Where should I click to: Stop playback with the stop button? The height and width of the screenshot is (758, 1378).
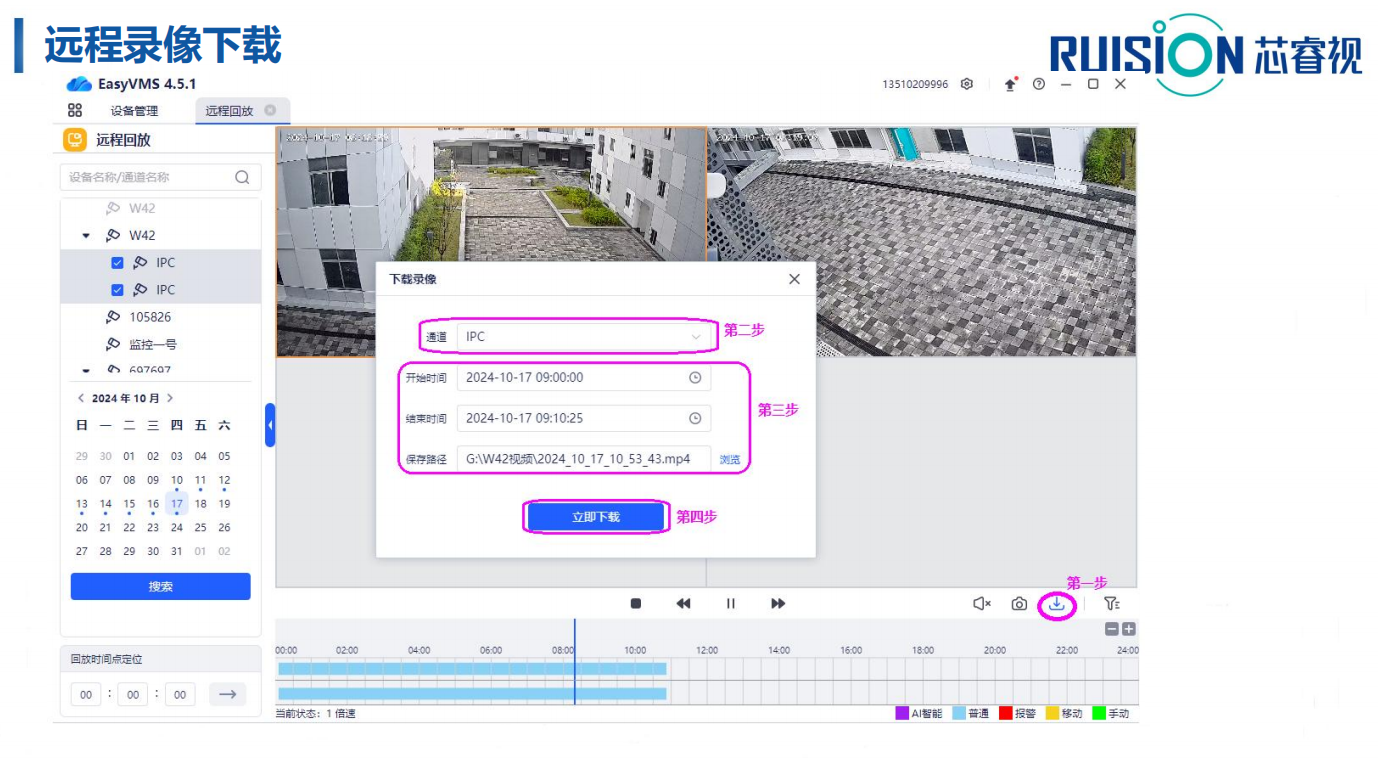(636, 604)
